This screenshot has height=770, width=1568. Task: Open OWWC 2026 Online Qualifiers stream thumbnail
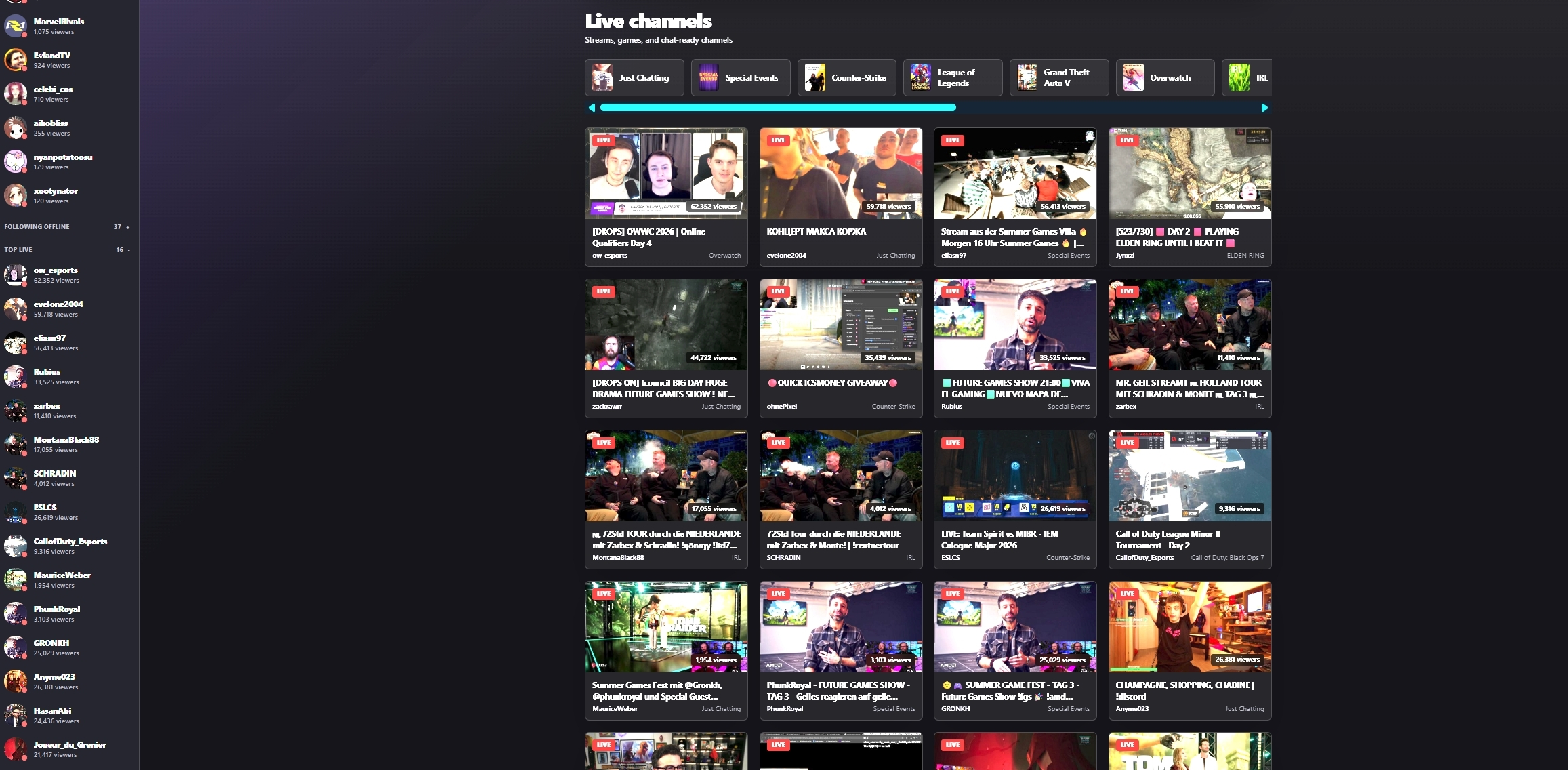tap(667, 174)
